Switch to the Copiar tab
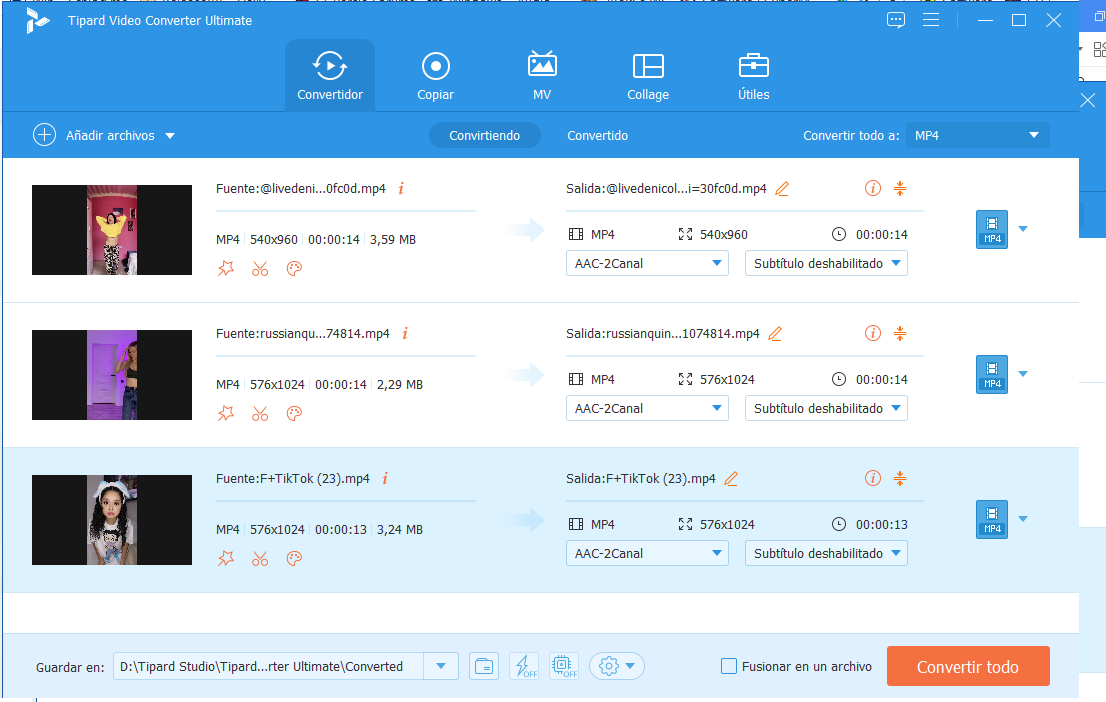 (x=435, y=75)
